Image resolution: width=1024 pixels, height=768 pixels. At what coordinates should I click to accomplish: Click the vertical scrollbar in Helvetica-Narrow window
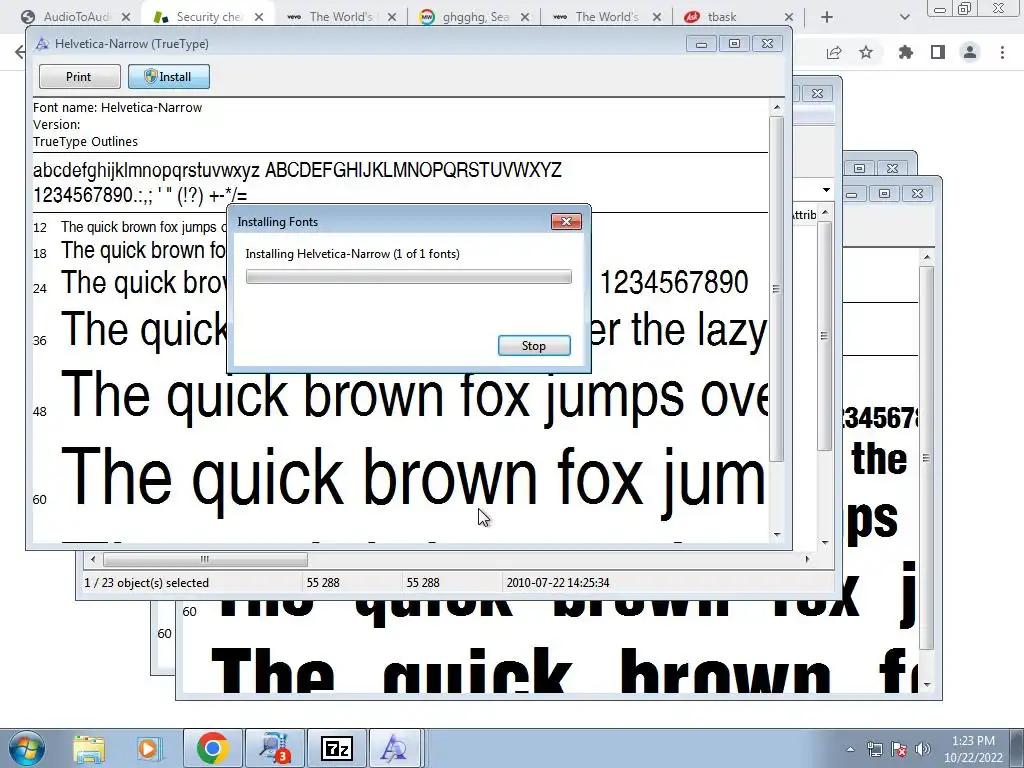[776, 289]
